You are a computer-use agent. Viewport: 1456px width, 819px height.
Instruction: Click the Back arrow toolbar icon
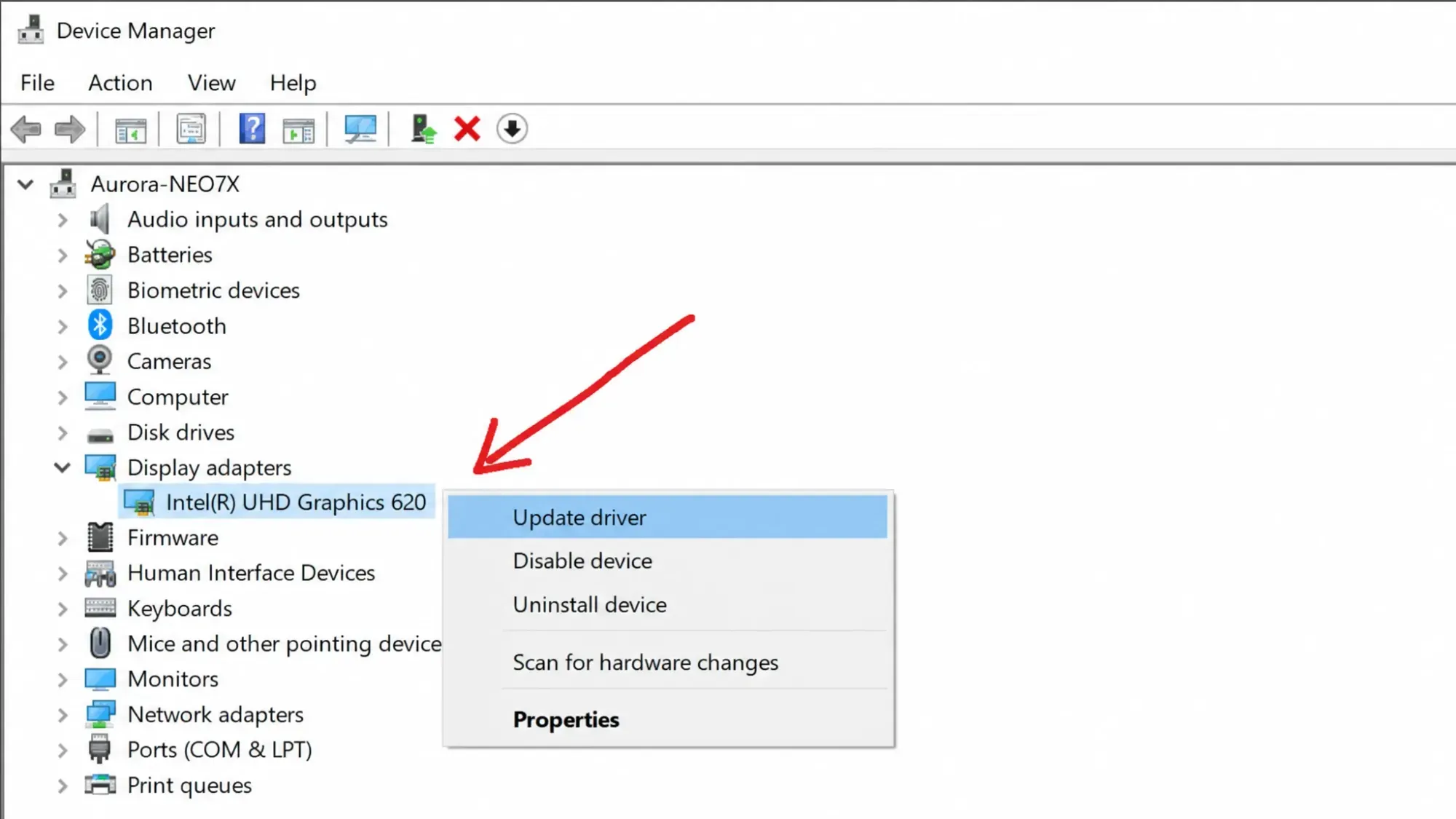coord(26,130)
